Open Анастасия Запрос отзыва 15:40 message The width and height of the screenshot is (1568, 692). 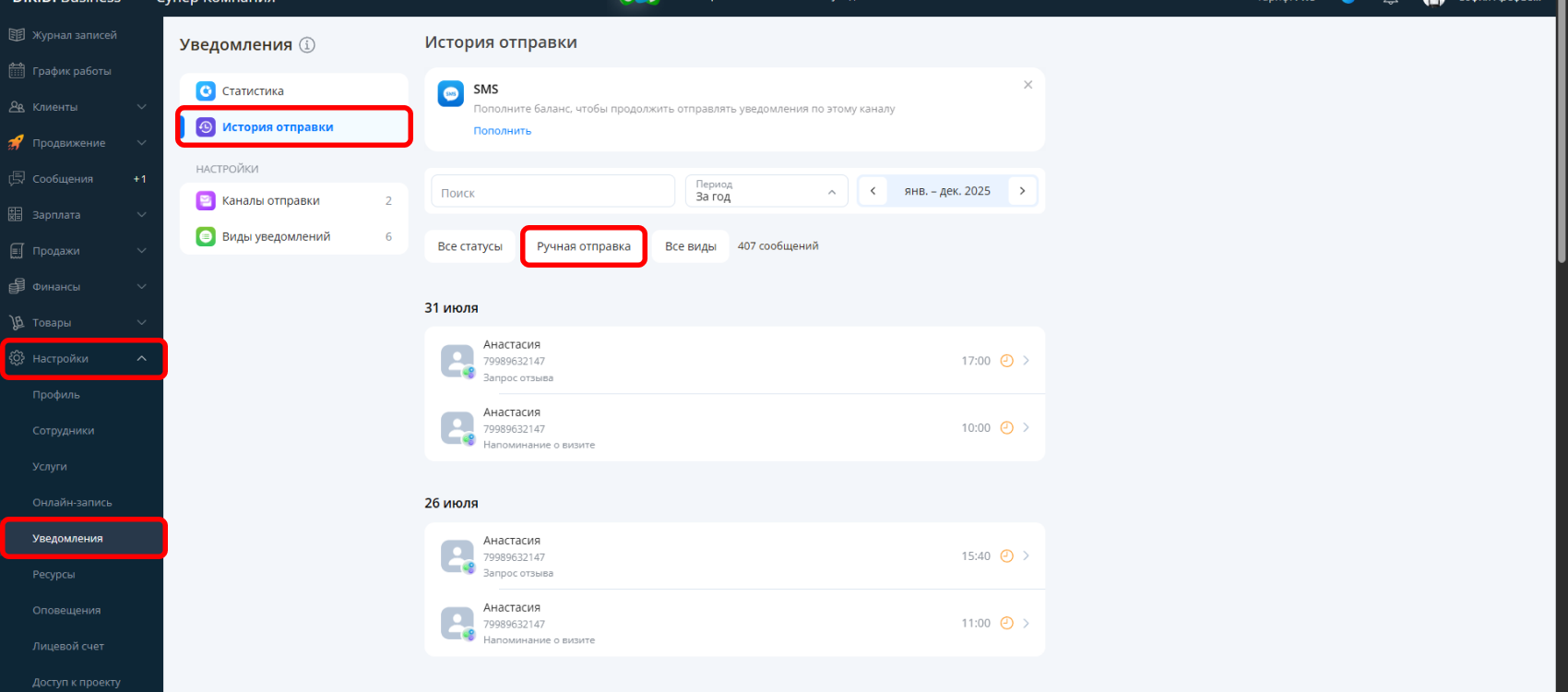735,556
